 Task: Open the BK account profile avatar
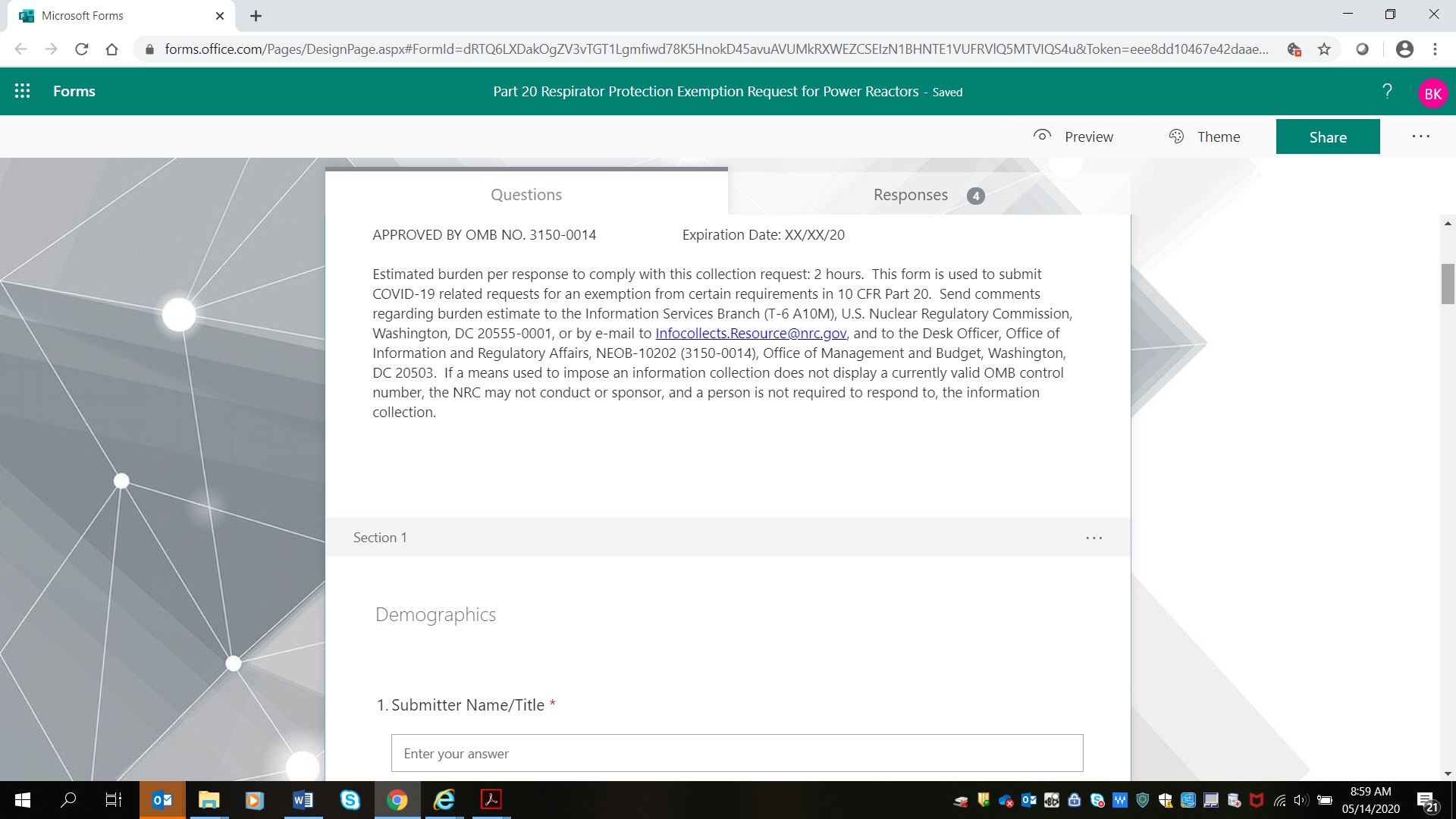pos(1432,93)
